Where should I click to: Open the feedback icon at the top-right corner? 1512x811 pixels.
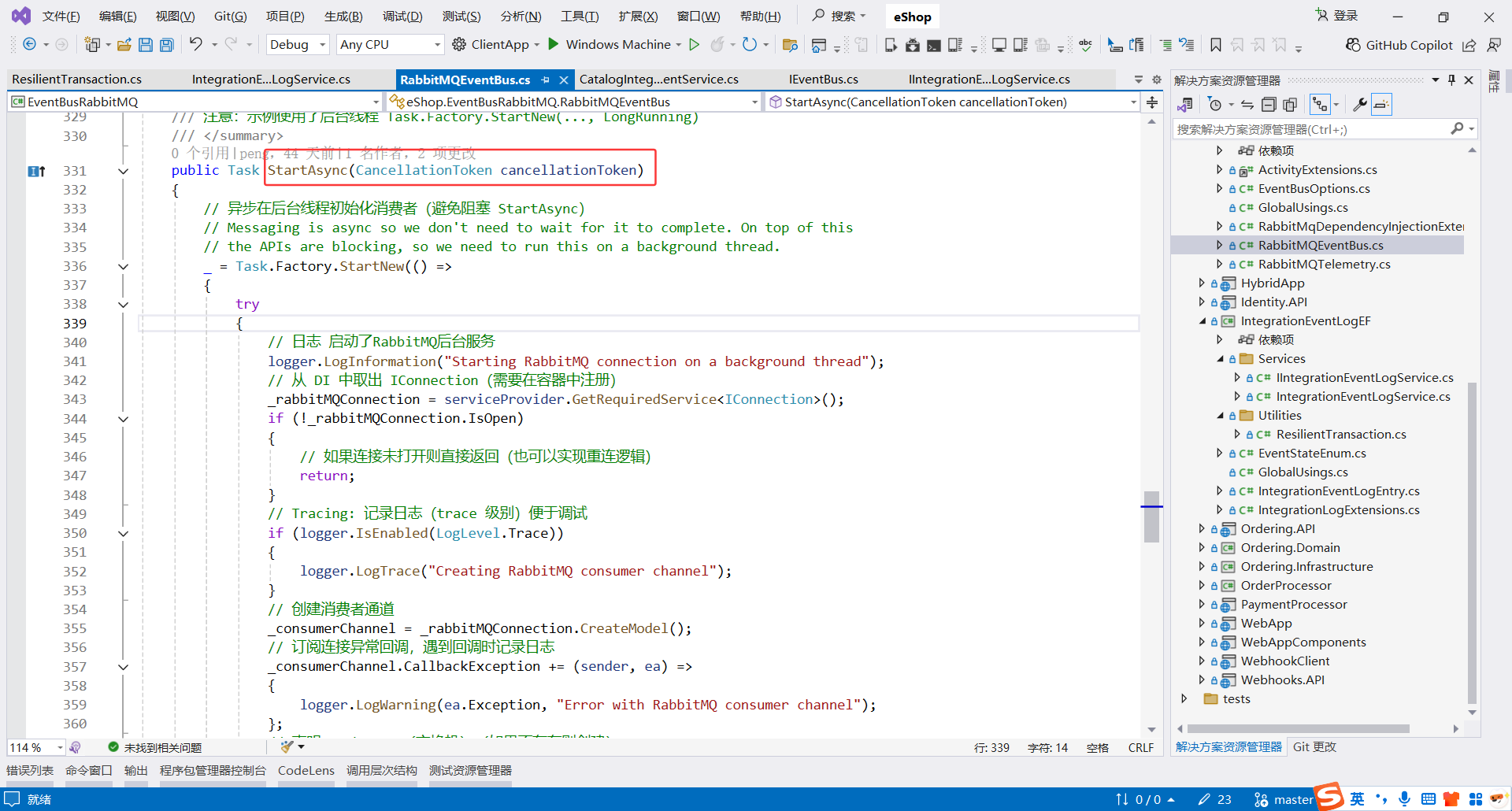1494,45
